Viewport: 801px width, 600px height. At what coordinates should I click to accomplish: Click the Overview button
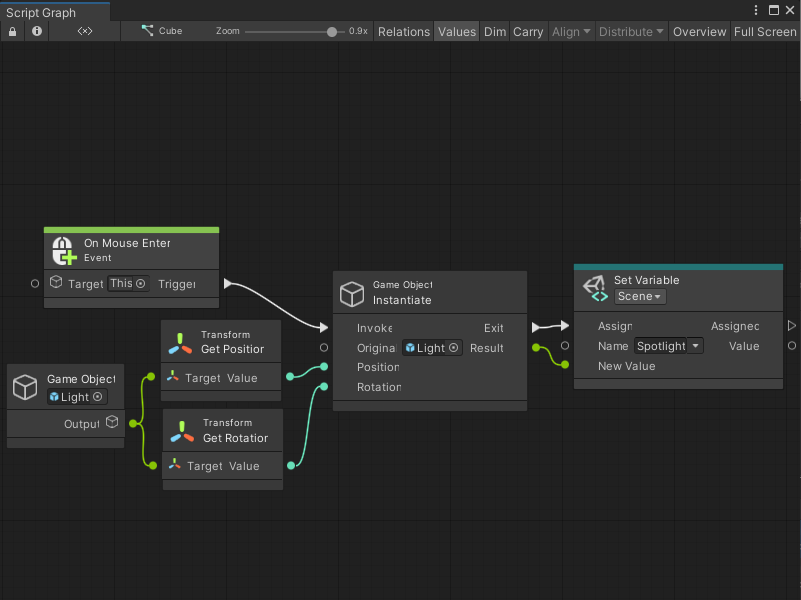coord(699,31)
